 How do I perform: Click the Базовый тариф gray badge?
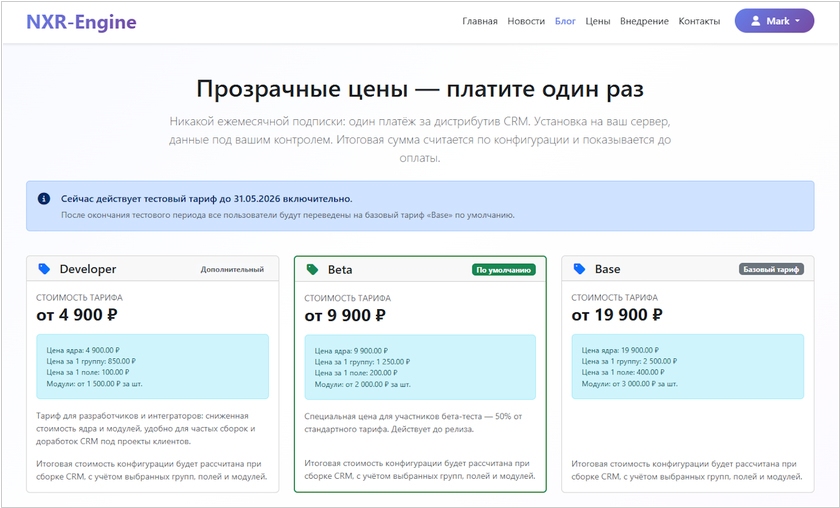click(771, 269)
